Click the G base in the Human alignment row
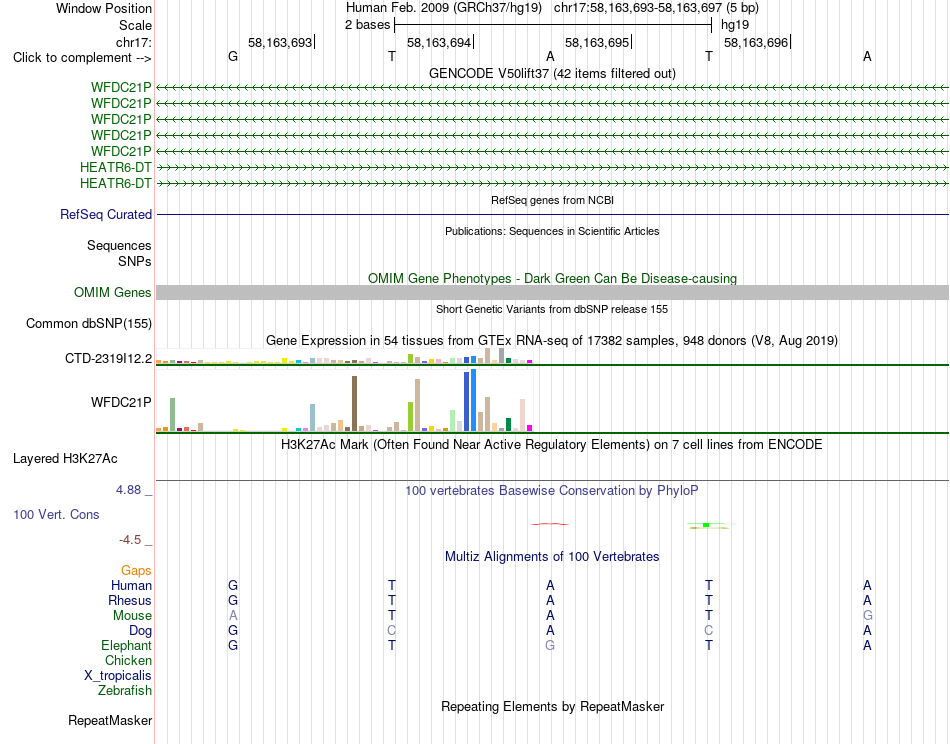Screen dimensions: 950x744 tap(233, 585)
